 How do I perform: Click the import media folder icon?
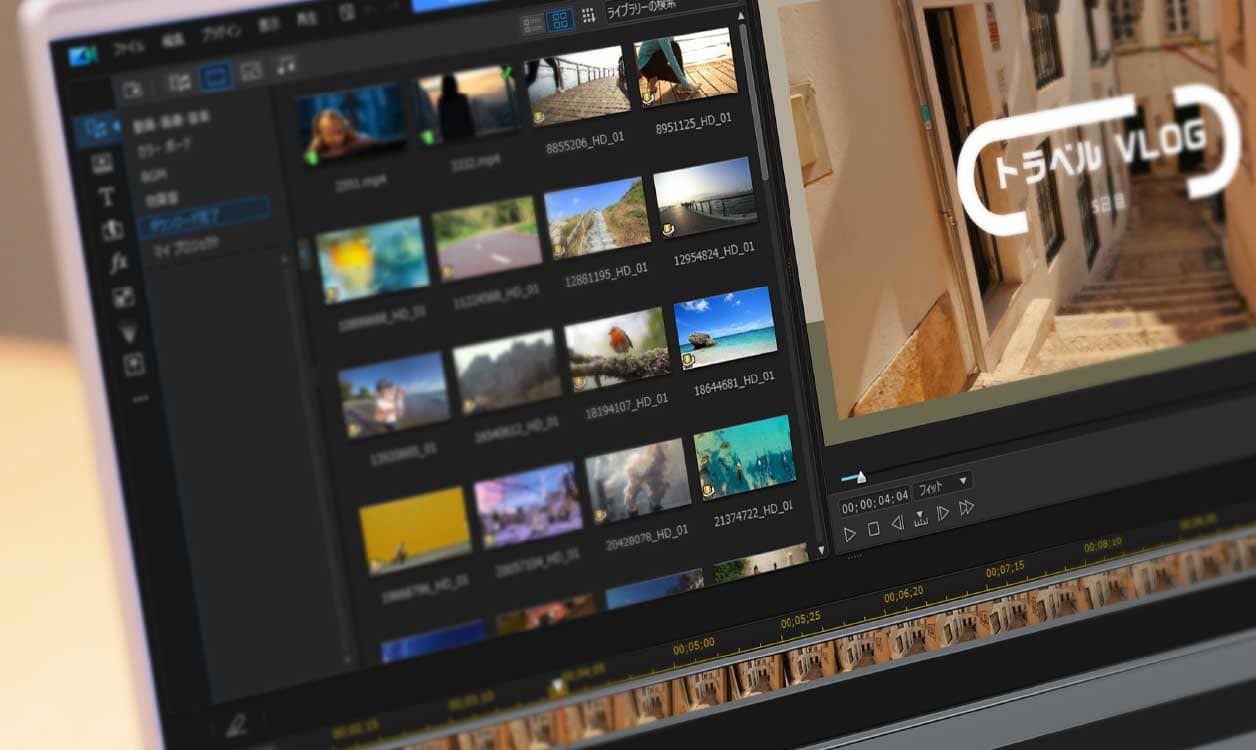[131, 88]
